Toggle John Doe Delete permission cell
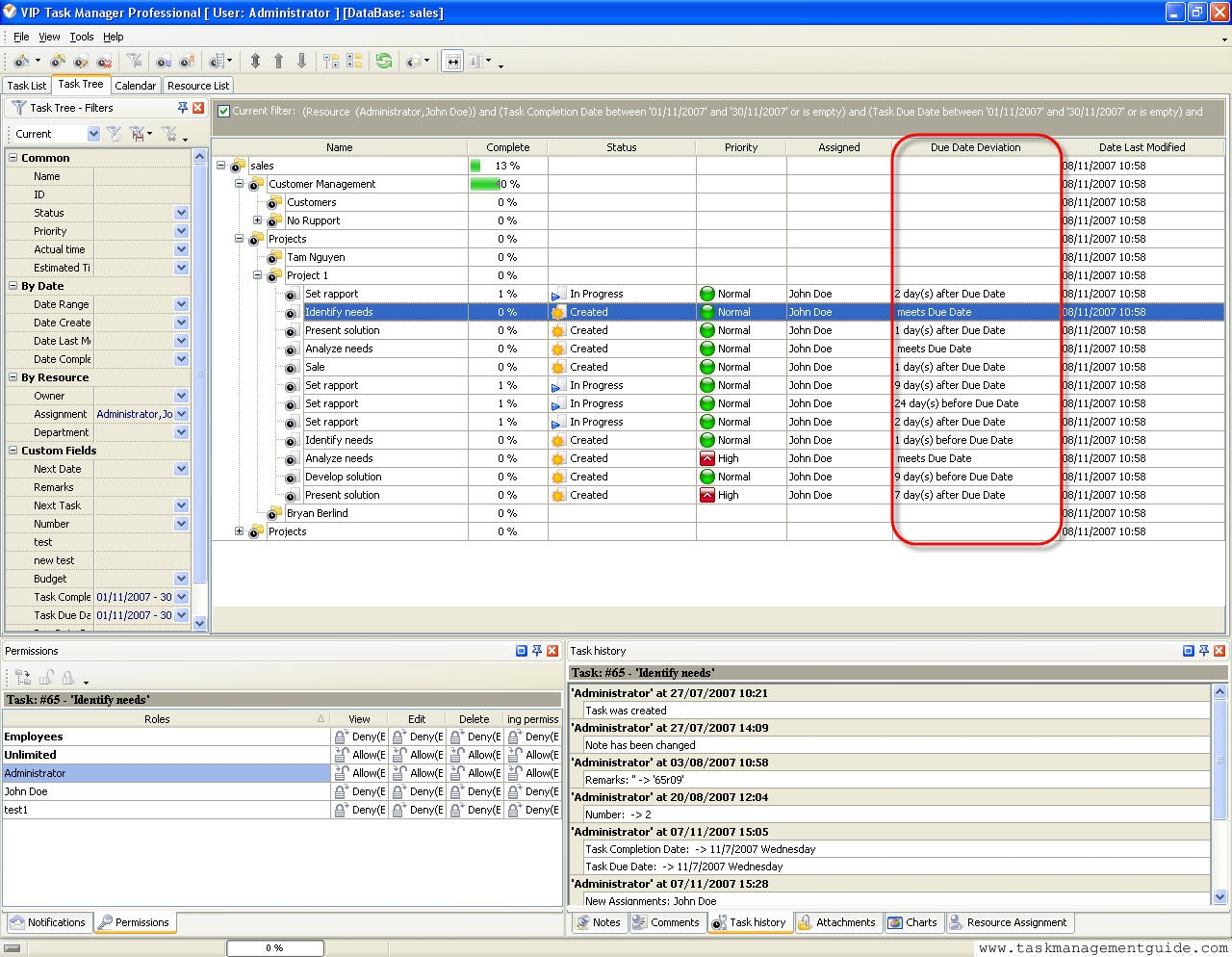Viewport: 1232px width, 957px height. click(475, 791)
